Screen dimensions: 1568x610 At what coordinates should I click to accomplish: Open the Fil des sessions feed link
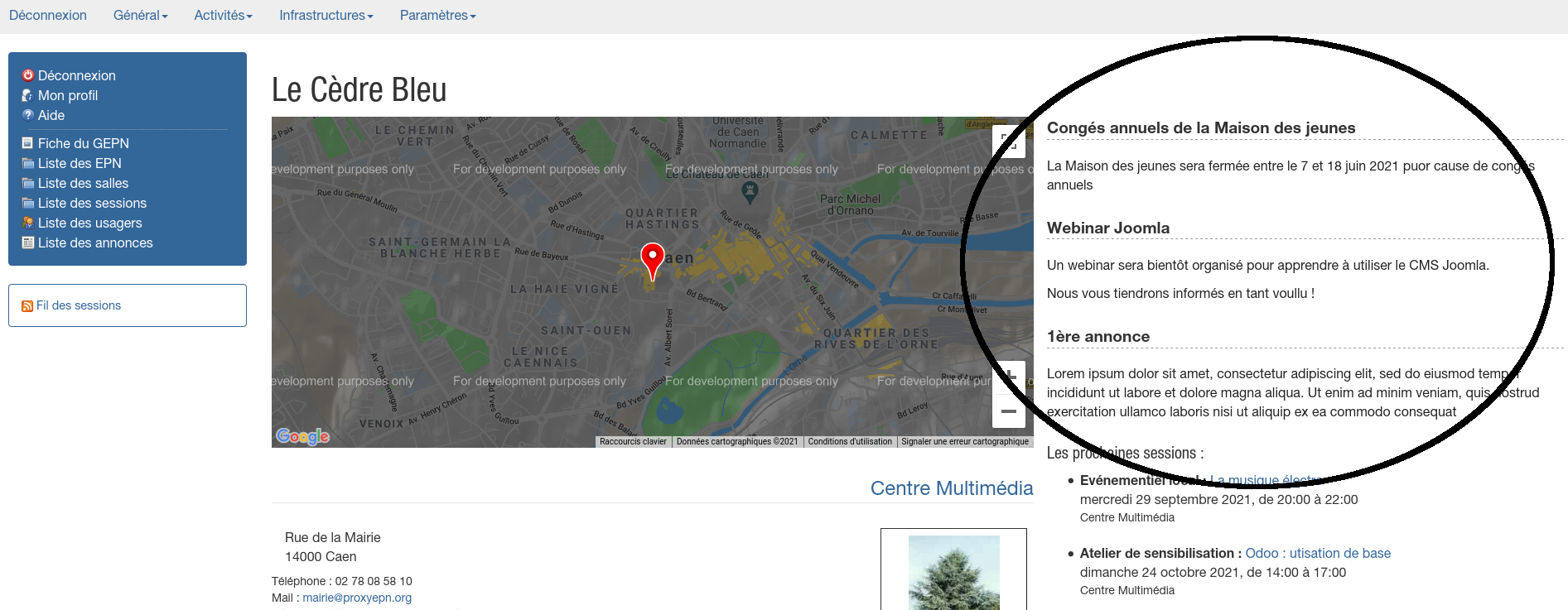(79, 305)
